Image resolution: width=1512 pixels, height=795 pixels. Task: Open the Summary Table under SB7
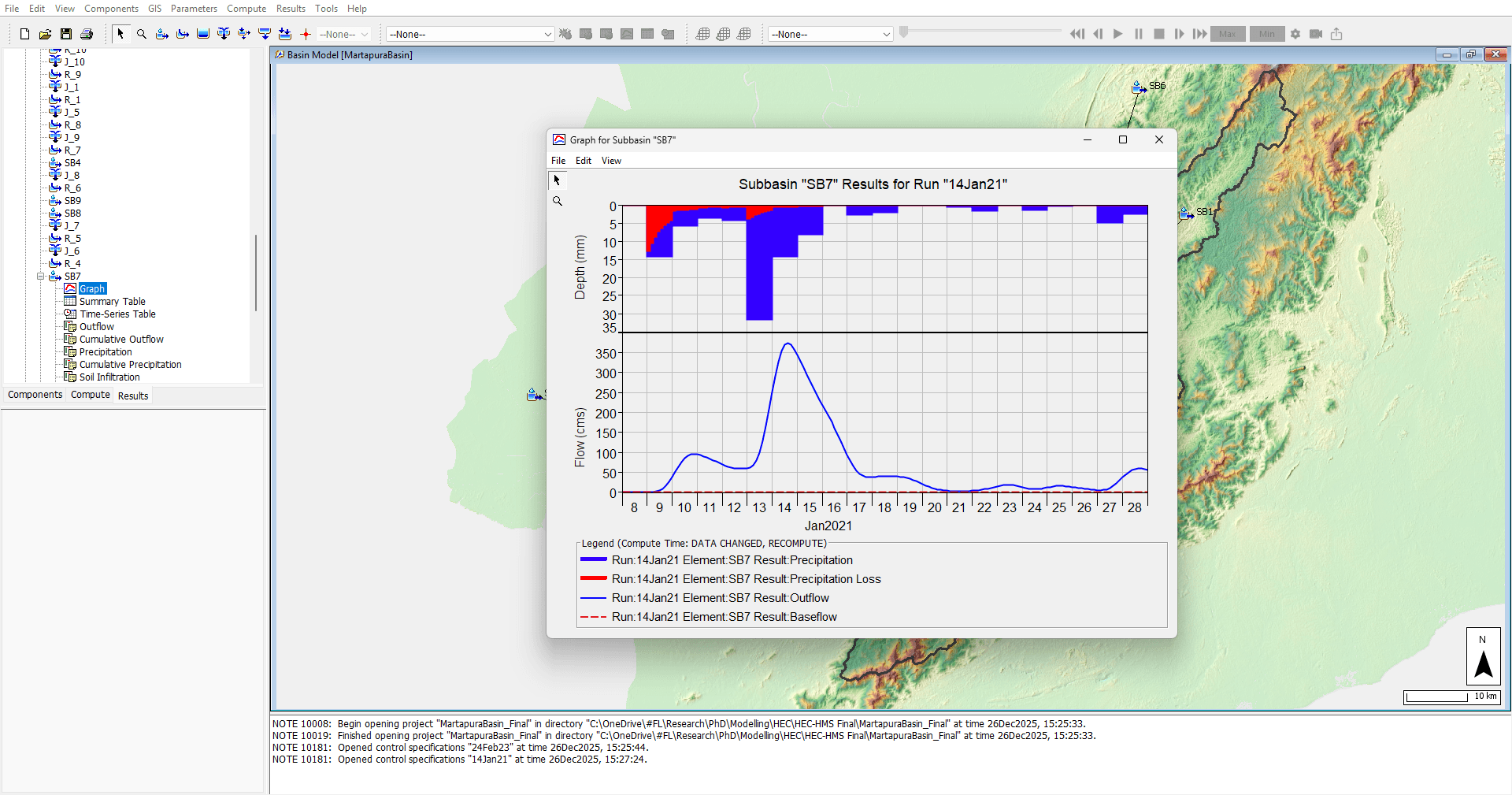[x=111, y=301]
